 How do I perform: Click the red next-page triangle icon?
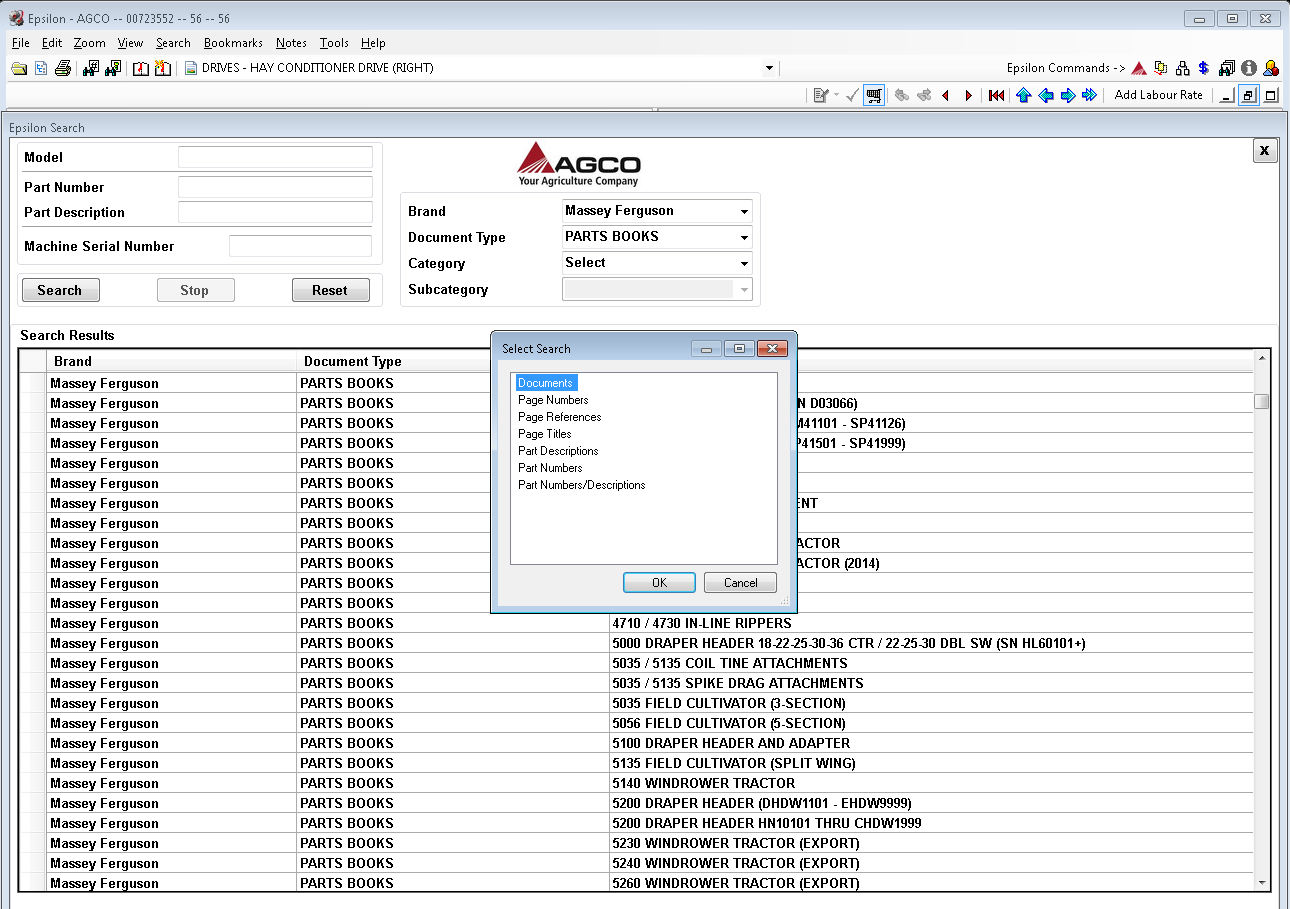[968, 95]
